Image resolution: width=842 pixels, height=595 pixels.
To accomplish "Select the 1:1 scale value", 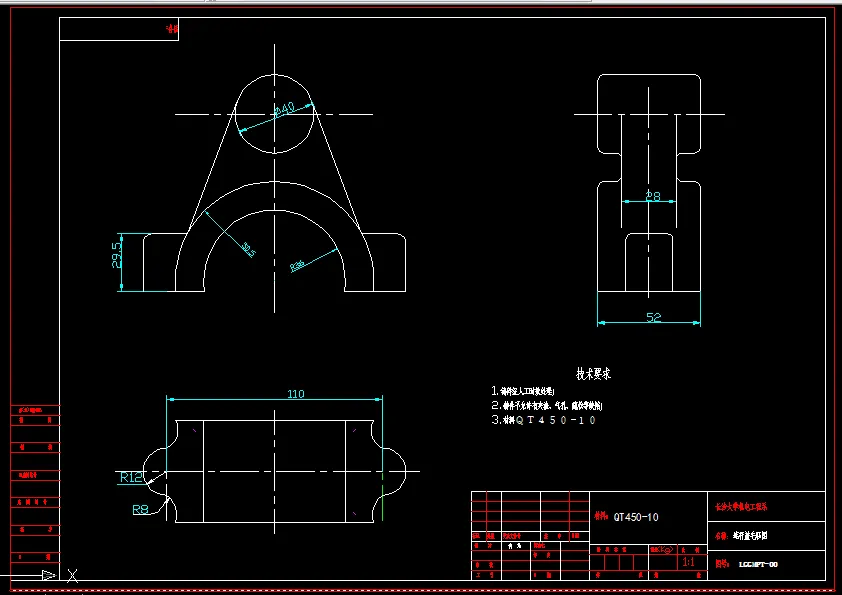I will point(688,562).
